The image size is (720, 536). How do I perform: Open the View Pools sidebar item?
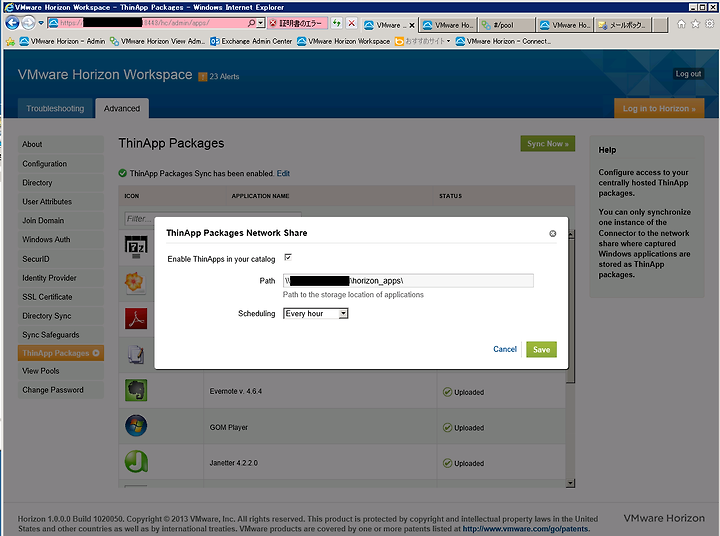[61, 371]
